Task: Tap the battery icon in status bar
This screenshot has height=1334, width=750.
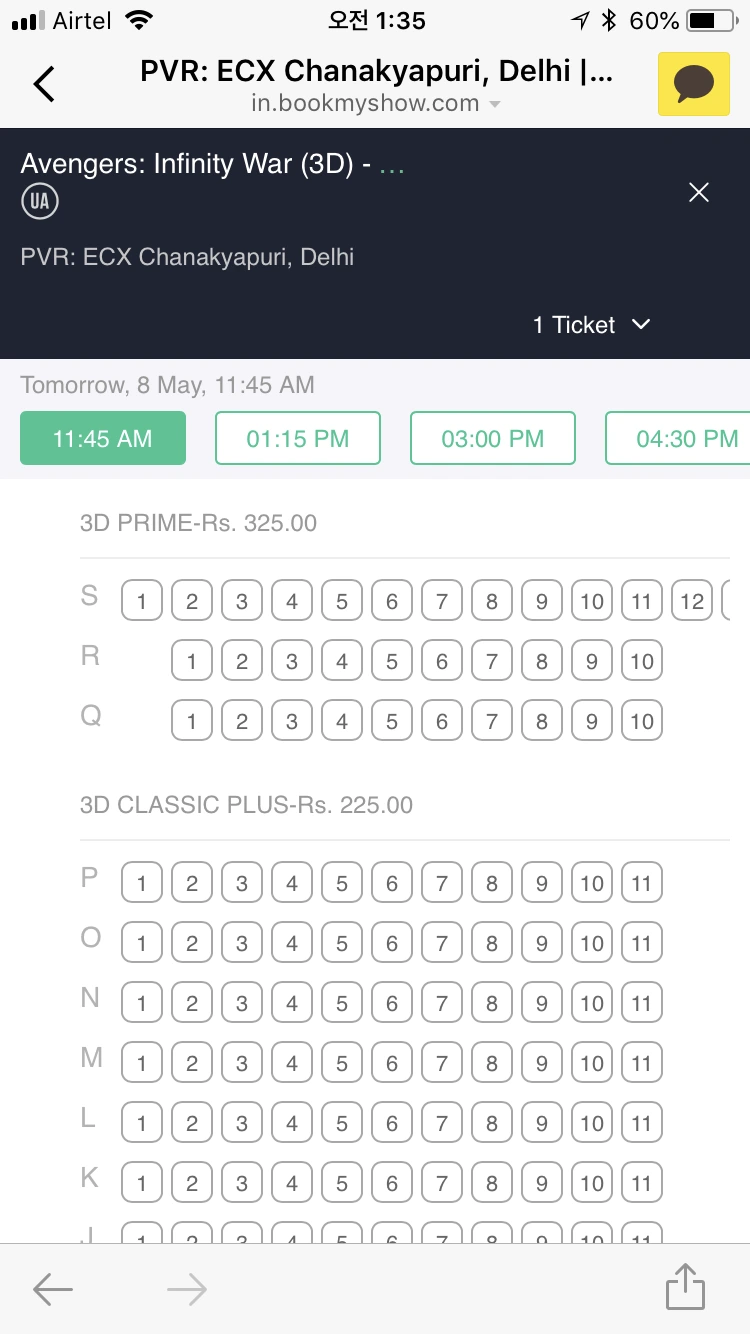Action: [712, 20]
